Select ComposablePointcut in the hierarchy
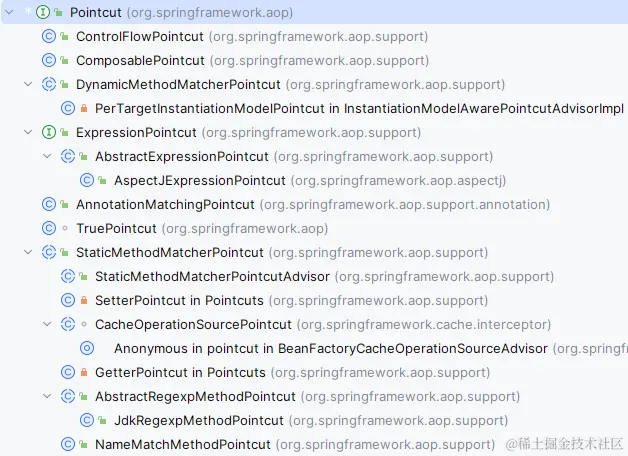Image resolution: width=628 pixels, height=456 pixels. tap(140, 60)
